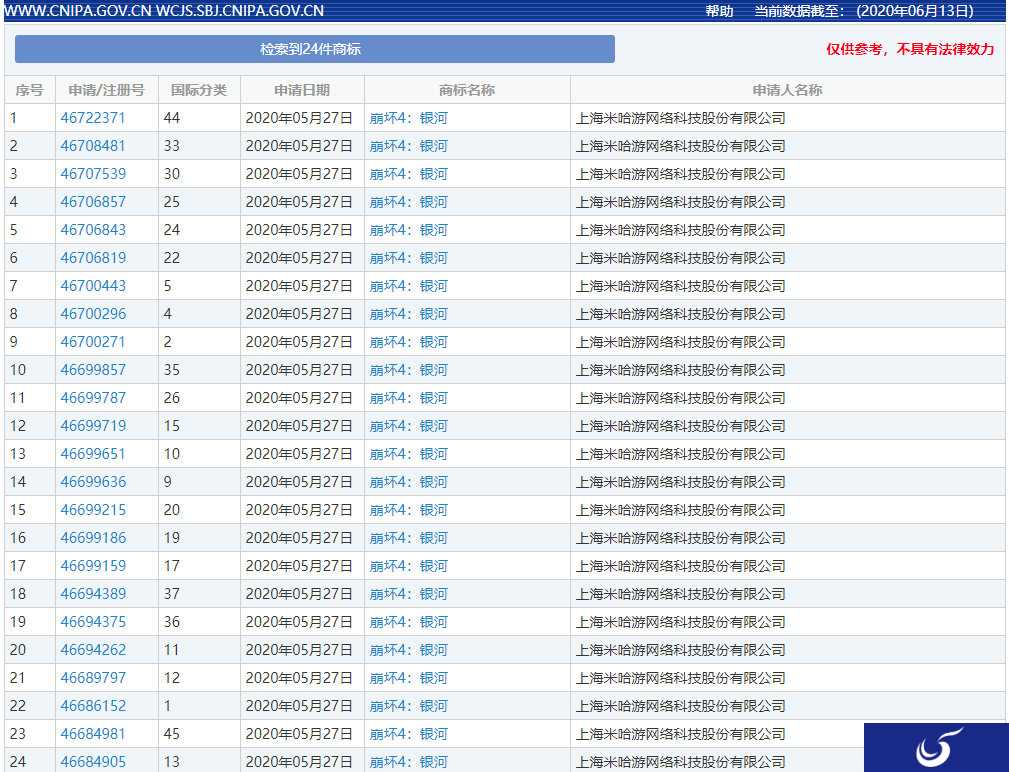
Task: Open trademark name link in row 18
Action: point(408,594)
